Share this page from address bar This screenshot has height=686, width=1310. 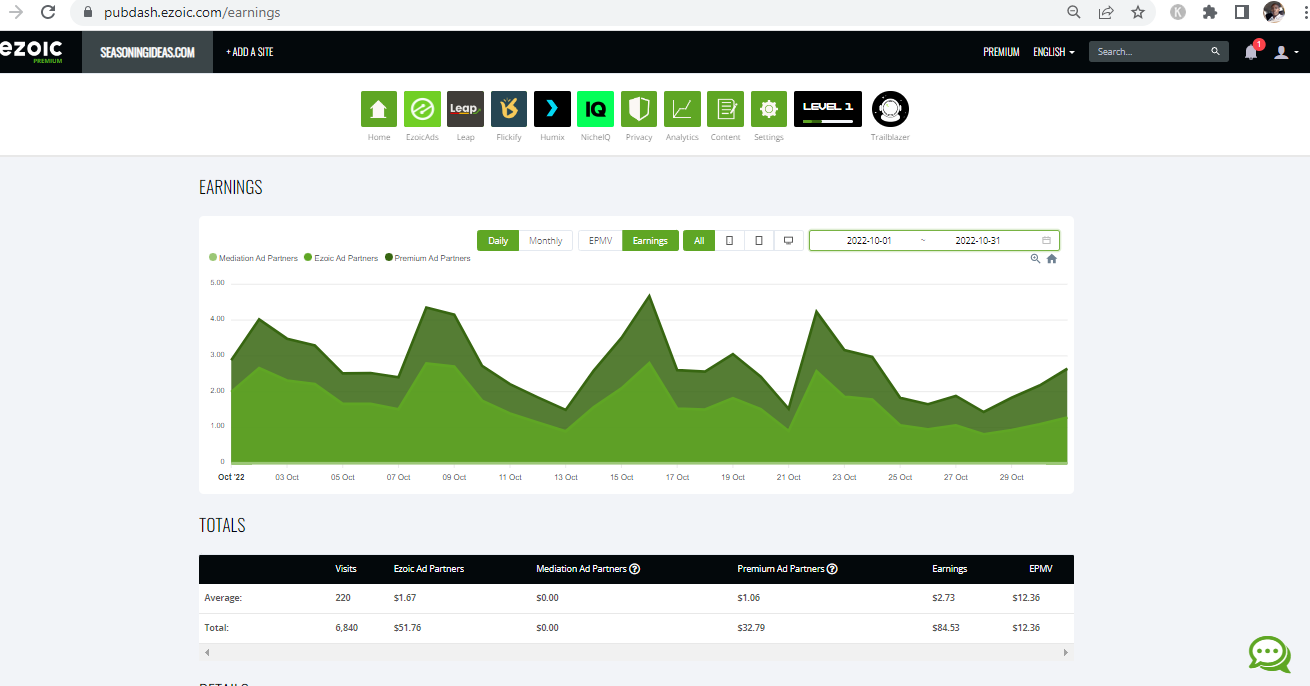(x=1106, y=13)
